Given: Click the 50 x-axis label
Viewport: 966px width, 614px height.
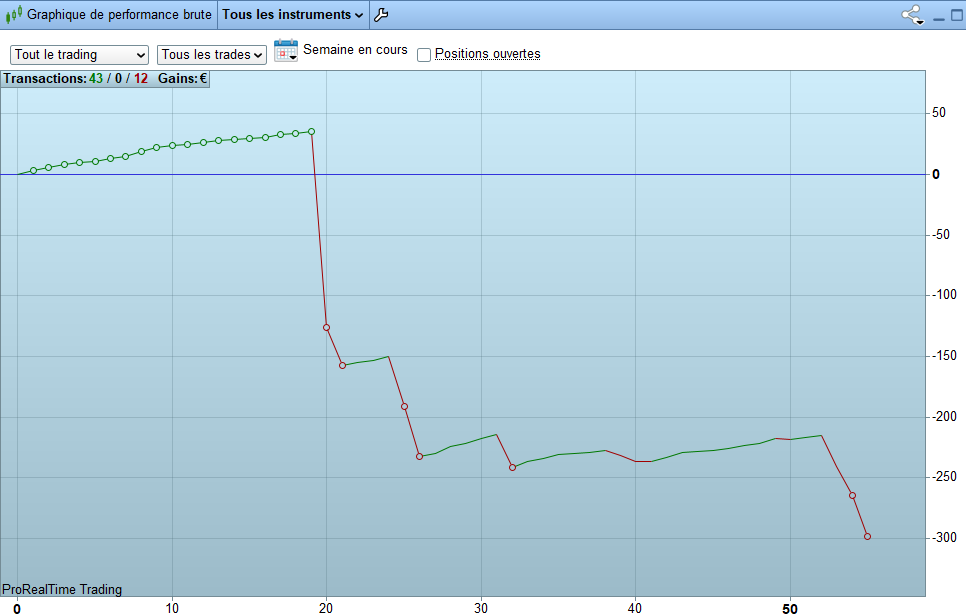Looking at the screenshot, I should click(x=790, y=608).
